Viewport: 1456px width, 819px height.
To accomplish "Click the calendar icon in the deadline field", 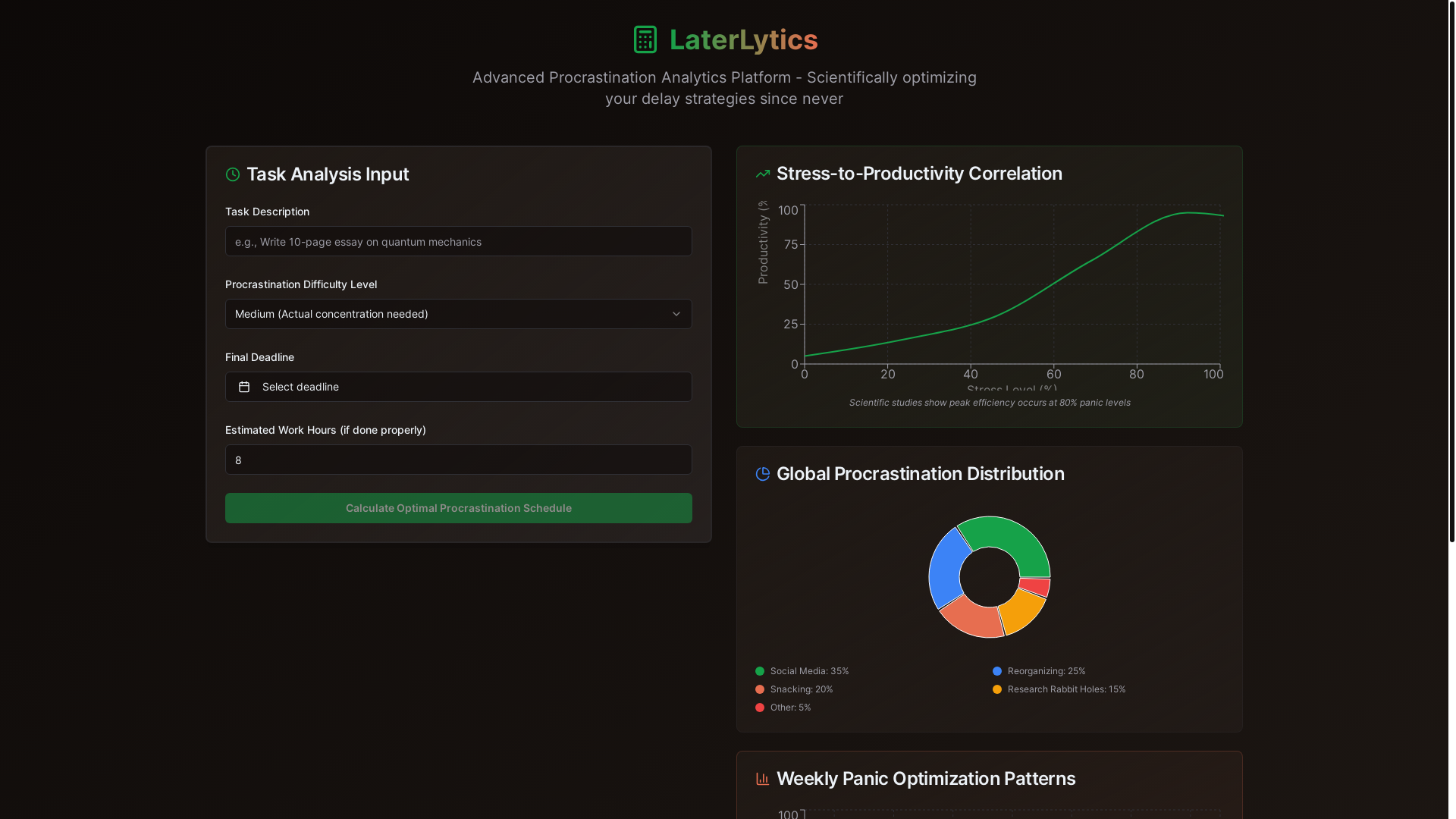I will click(x=244, y=387).
